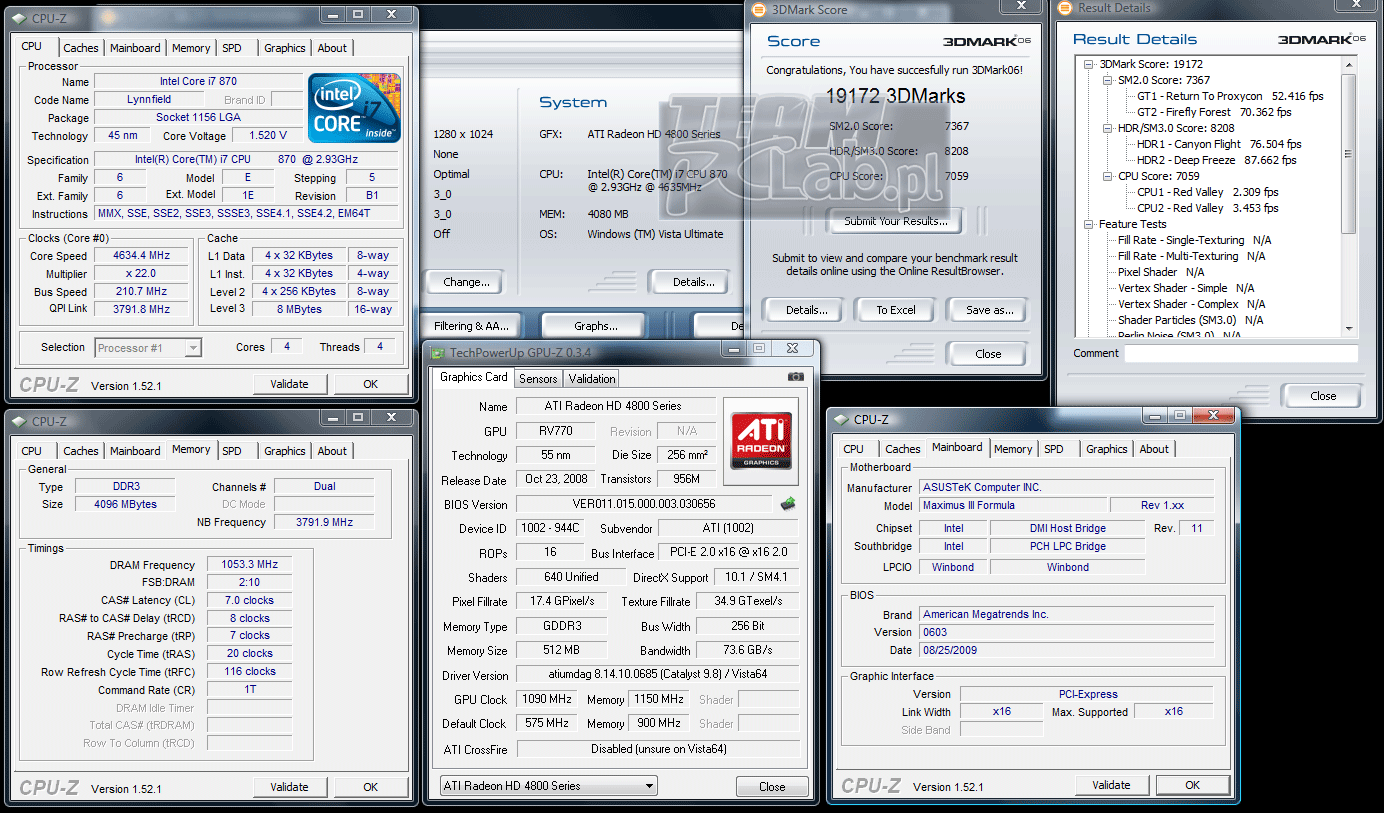Screen dimensions: 1384x813
Task: Close the GPU-Z window with the X
Action: pyautogui.click(x=791, y=348)
